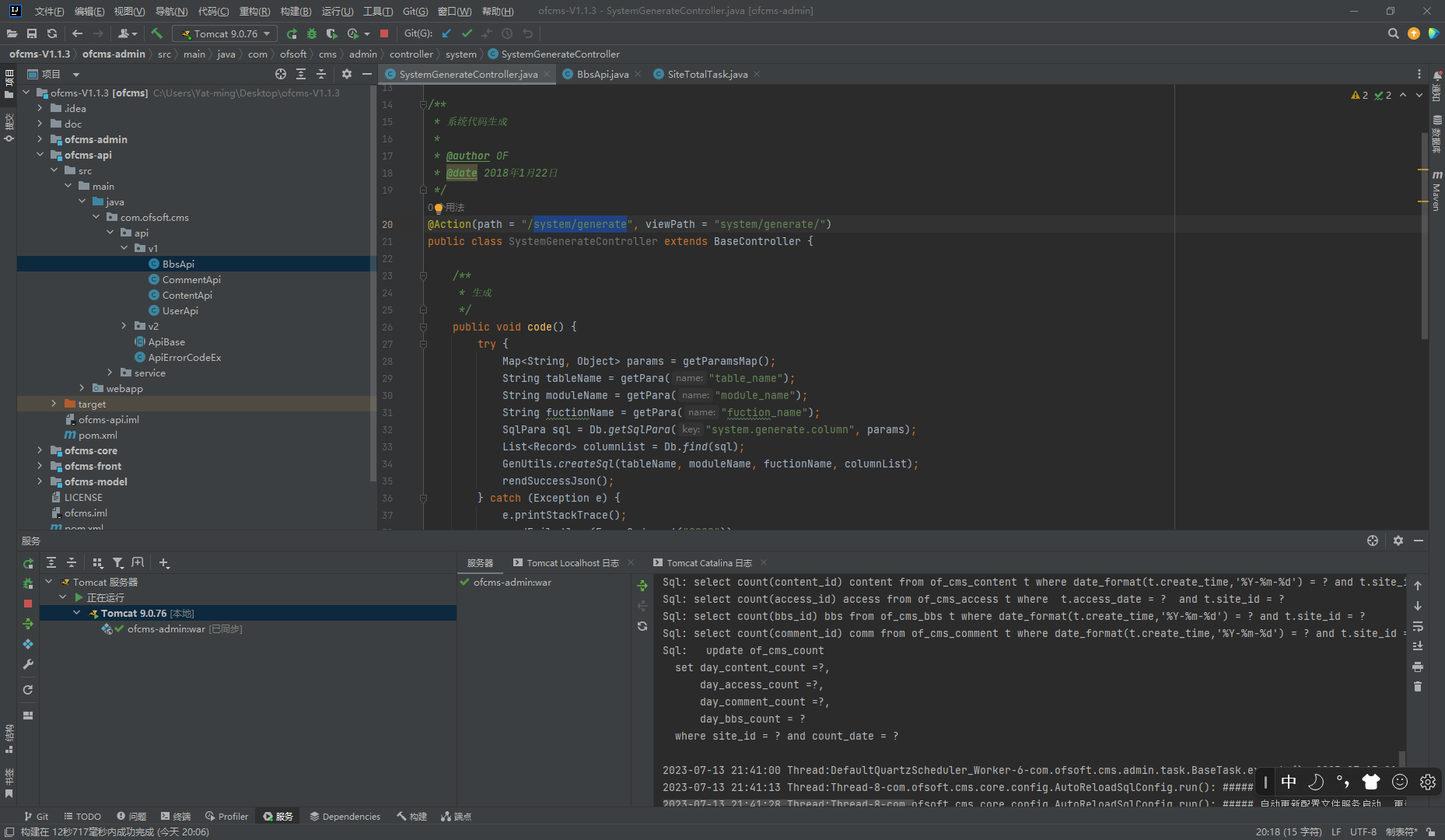Open CommentApi class in the project tree
The image size is (1445, 840).
point(191,279)
